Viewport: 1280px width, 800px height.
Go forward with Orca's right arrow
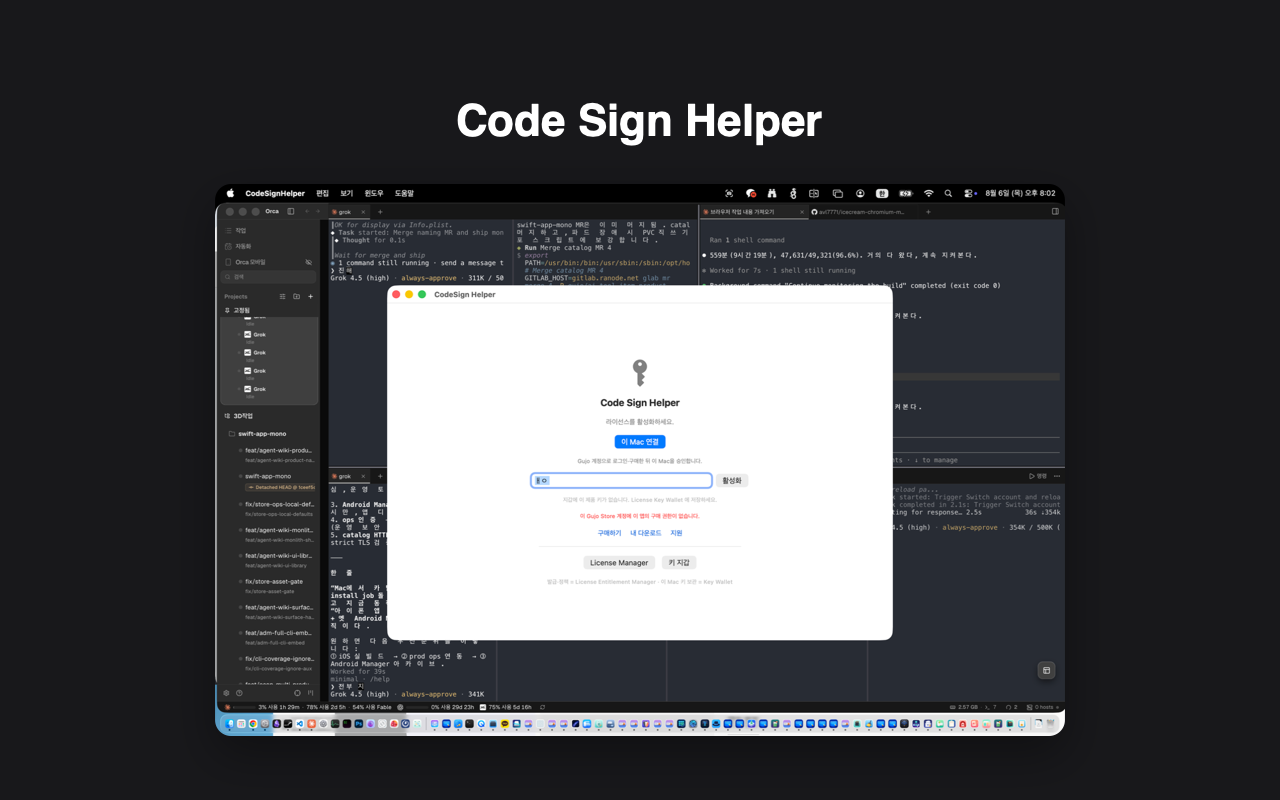click(318, 211)
